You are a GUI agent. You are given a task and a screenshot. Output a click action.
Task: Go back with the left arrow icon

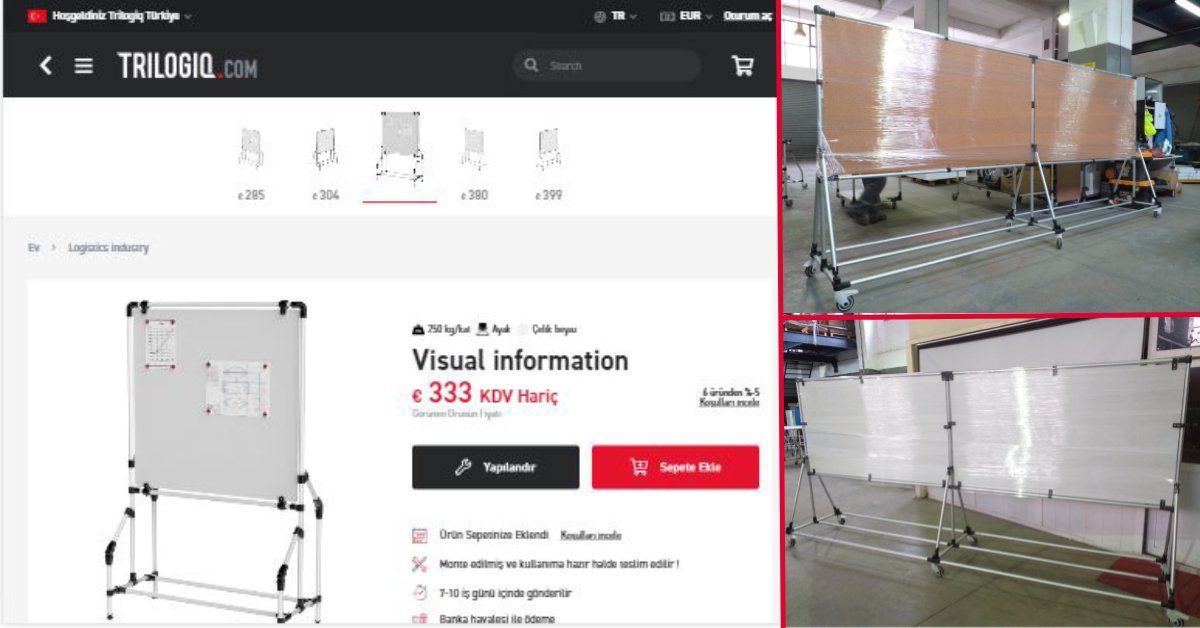(x=45, y=66)
